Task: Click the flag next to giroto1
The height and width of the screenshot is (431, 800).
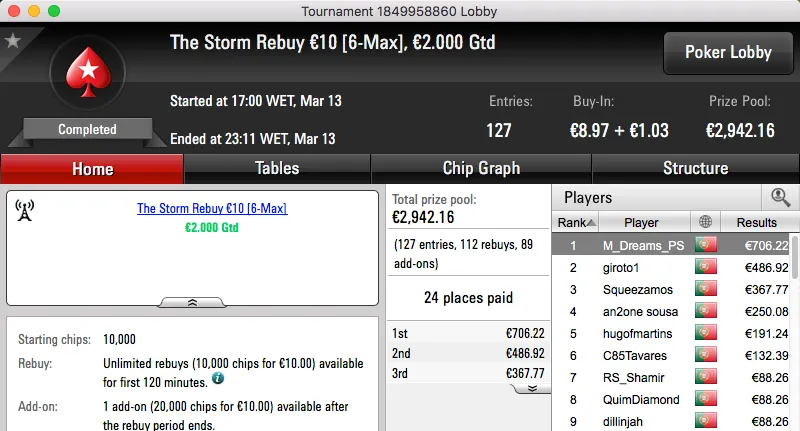Action: [x=705, y=267]
